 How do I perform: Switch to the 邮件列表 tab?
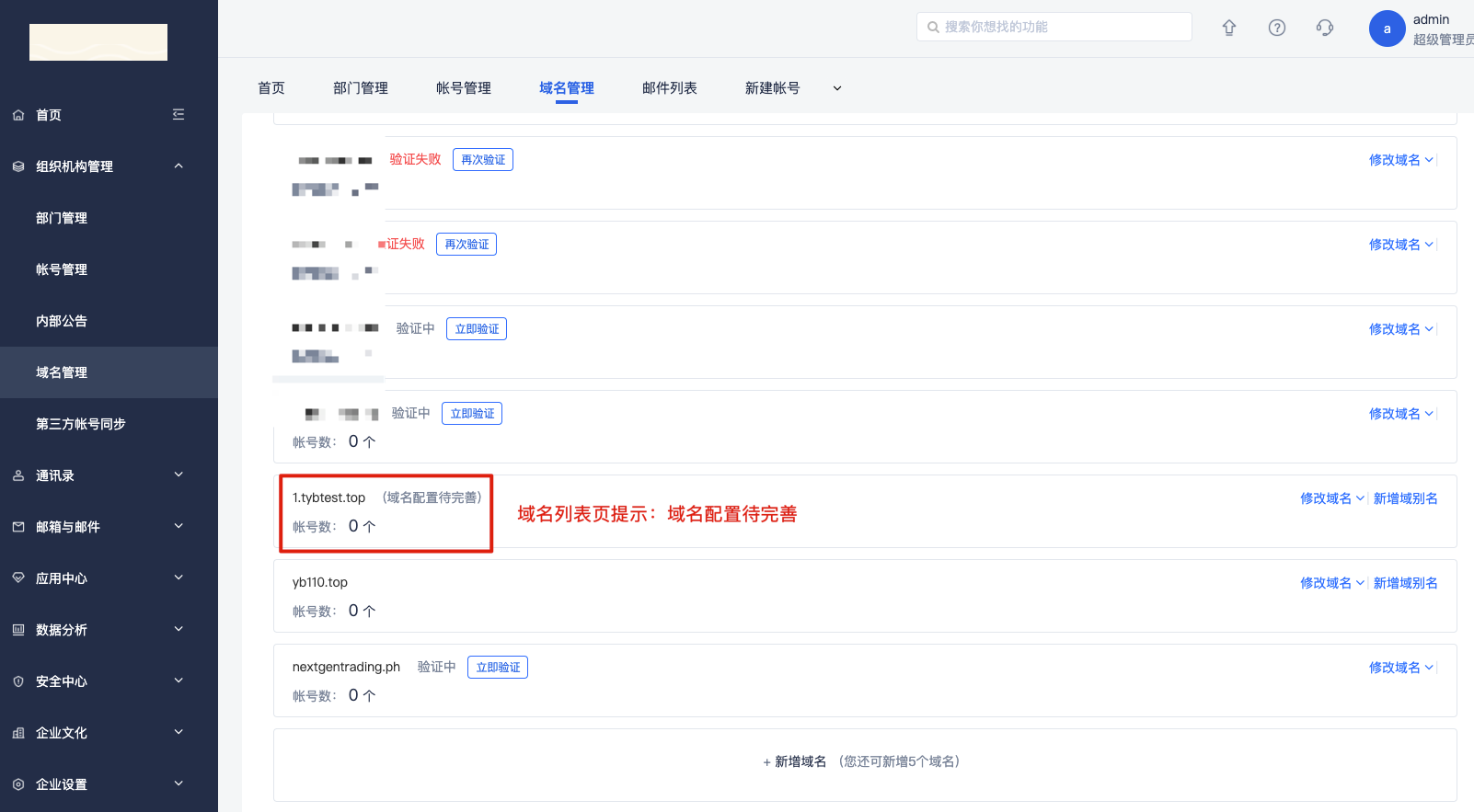(669, 88)
